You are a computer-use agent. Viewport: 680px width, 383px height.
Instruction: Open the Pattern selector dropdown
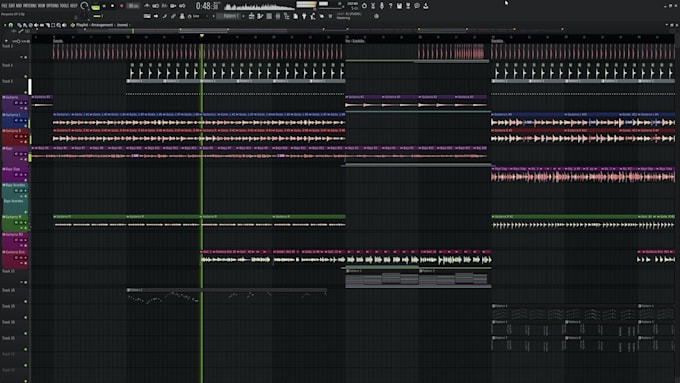(x=230, y=16)
